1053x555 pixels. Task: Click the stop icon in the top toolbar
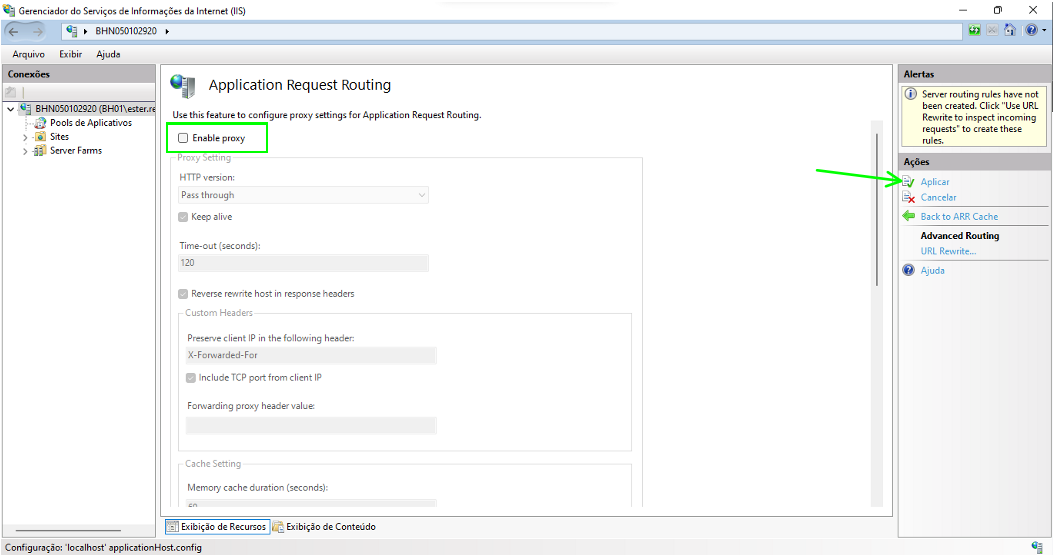pos(992,31)
